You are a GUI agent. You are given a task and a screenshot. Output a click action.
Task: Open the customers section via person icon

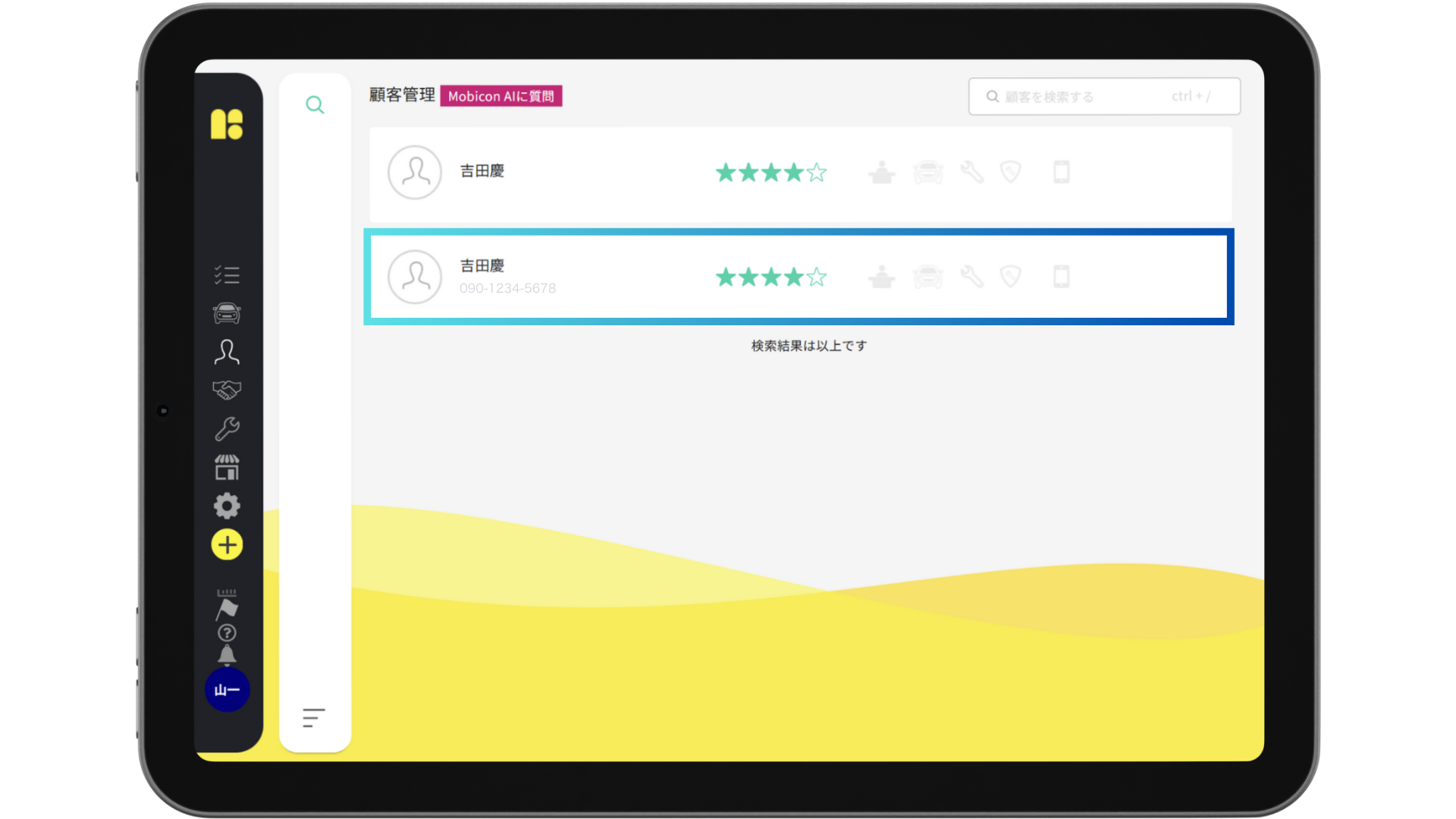coord(227,352)
